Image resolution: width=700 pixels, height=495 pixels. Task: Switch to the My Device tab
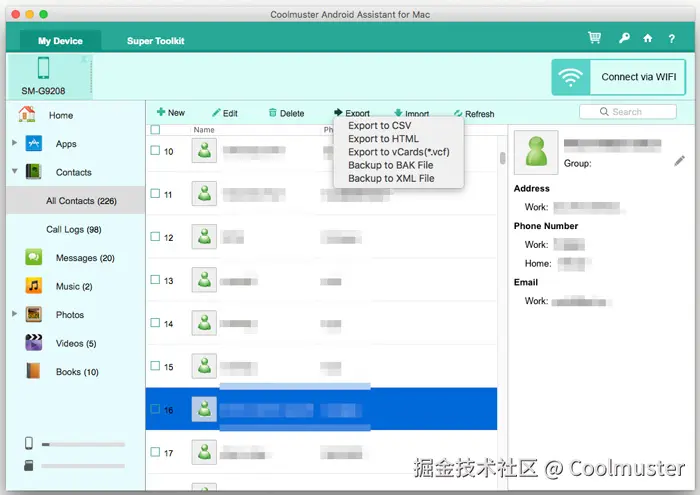click(60, 41)
